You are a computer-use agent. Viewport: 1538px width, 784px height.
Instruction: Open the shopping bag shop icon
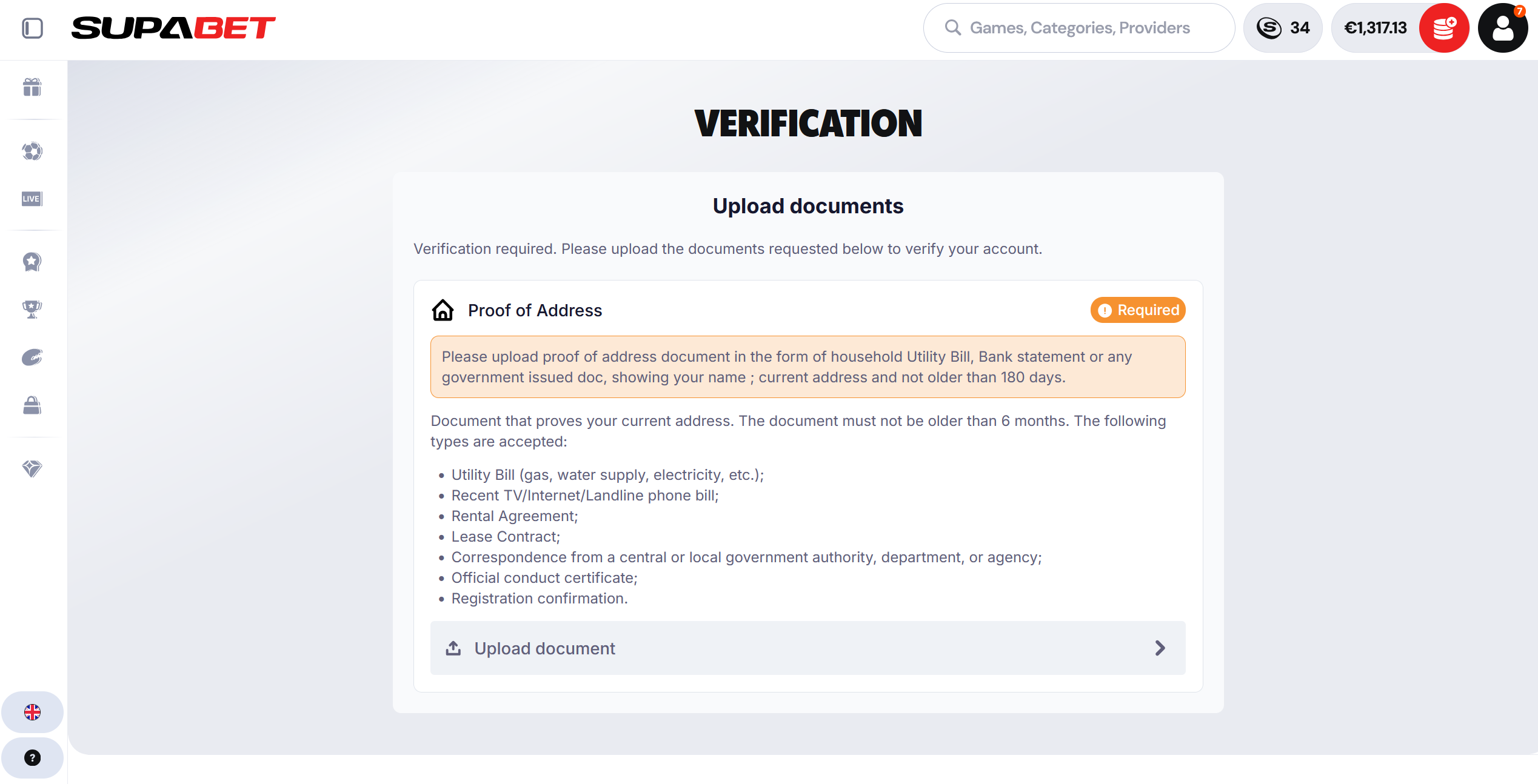[x=32, y=405]
